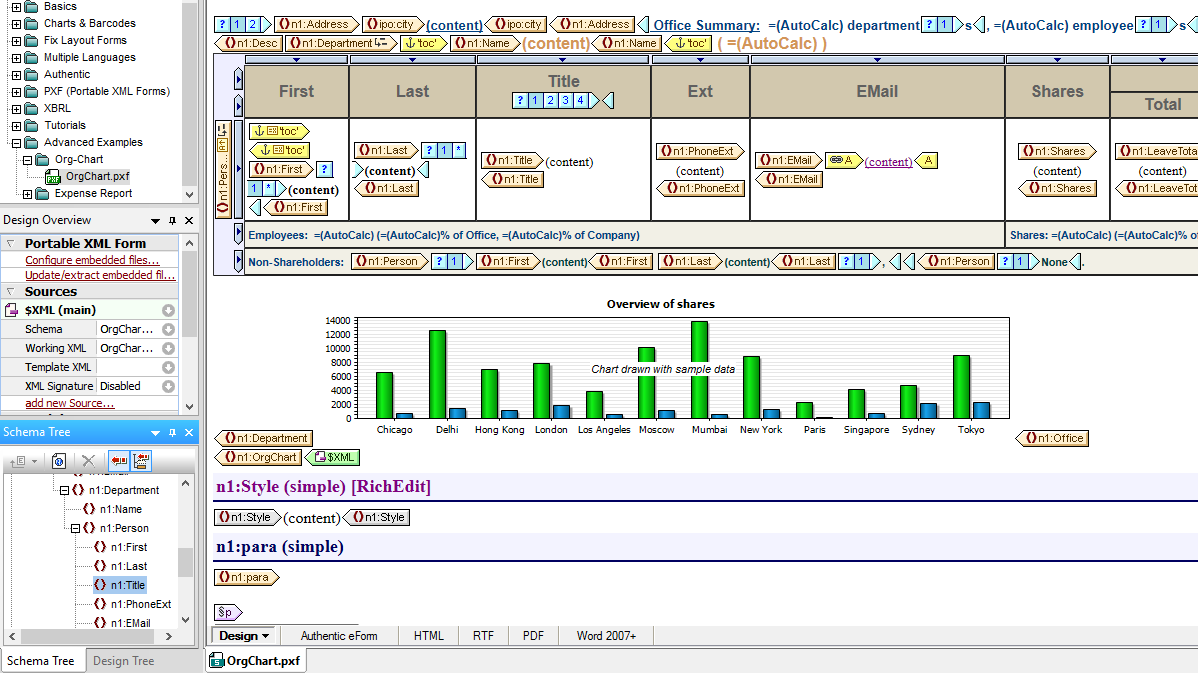Click the globe document icon in Schema Tree toolbar

tap(59, 461)
